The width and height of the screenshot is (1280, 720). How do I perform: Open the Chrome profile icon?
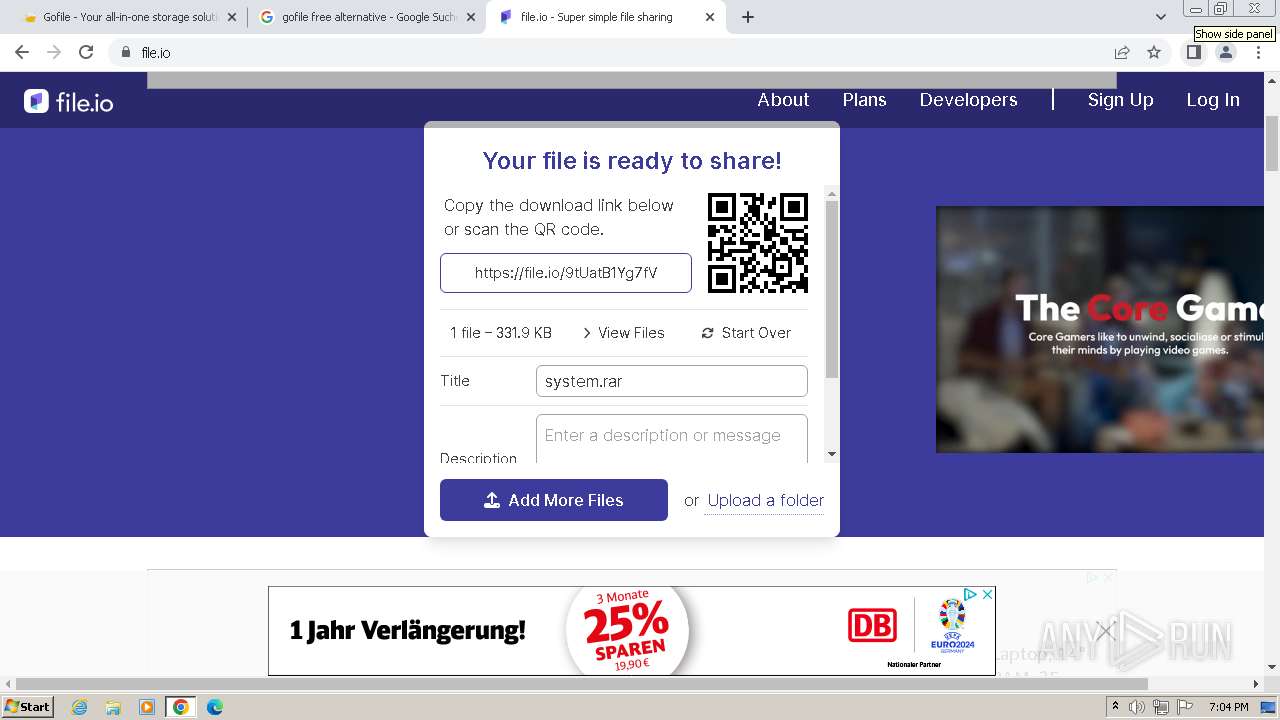[x=1225, y=52]
